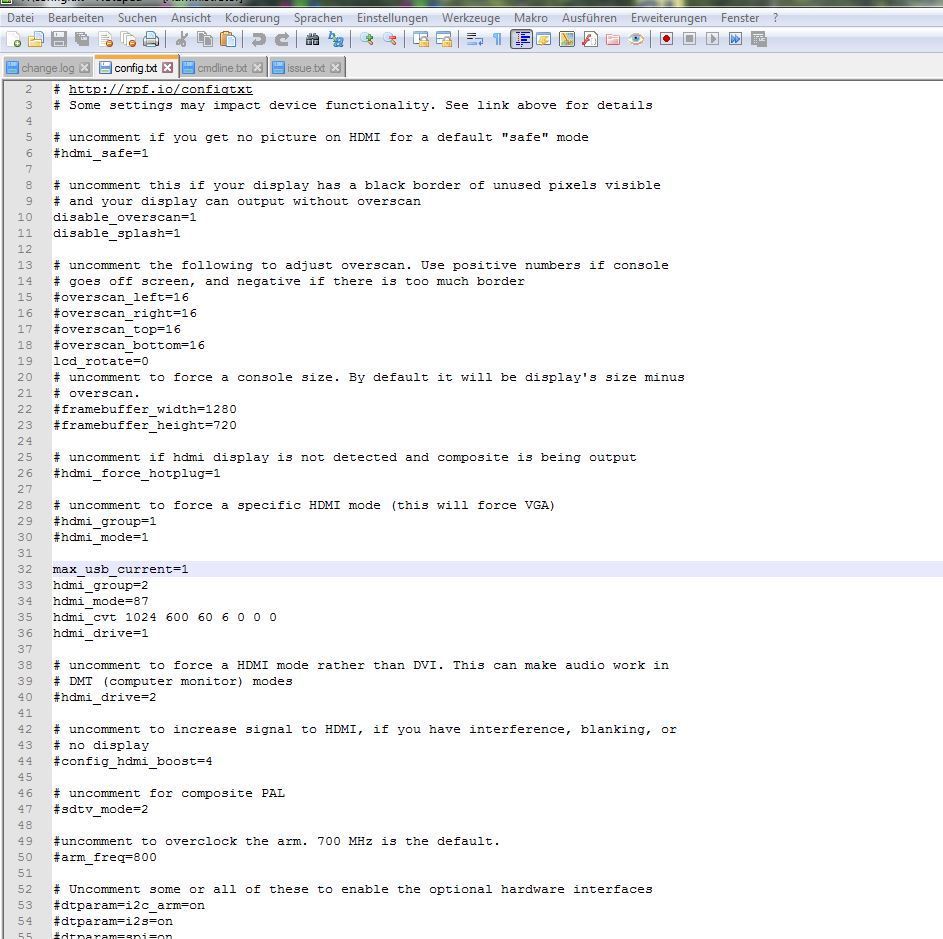Toggle monitoring with the eye icon
Screen dimensions: 943x939
tap(636, 40)
